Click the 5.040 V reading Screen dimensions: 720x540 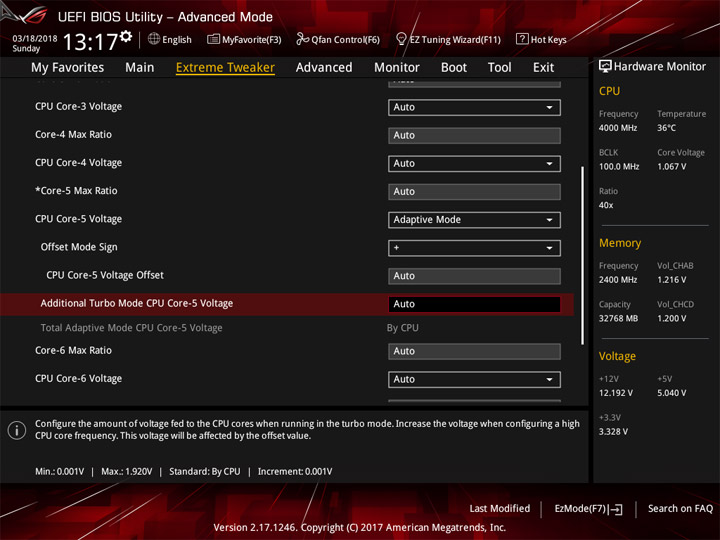tap(671, 393)
